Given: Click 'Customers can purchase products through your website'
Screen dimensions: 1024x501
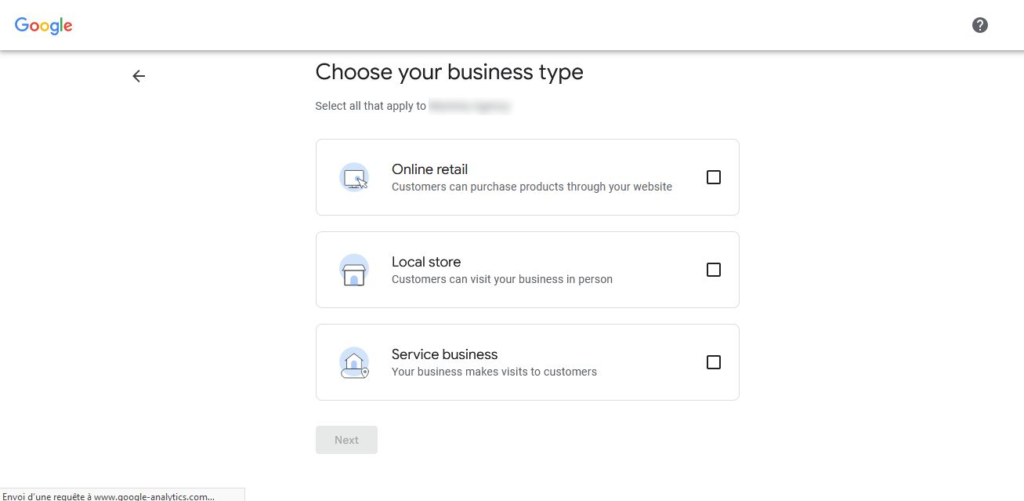Looking at the screenshot, I should [x=532, y=187].
